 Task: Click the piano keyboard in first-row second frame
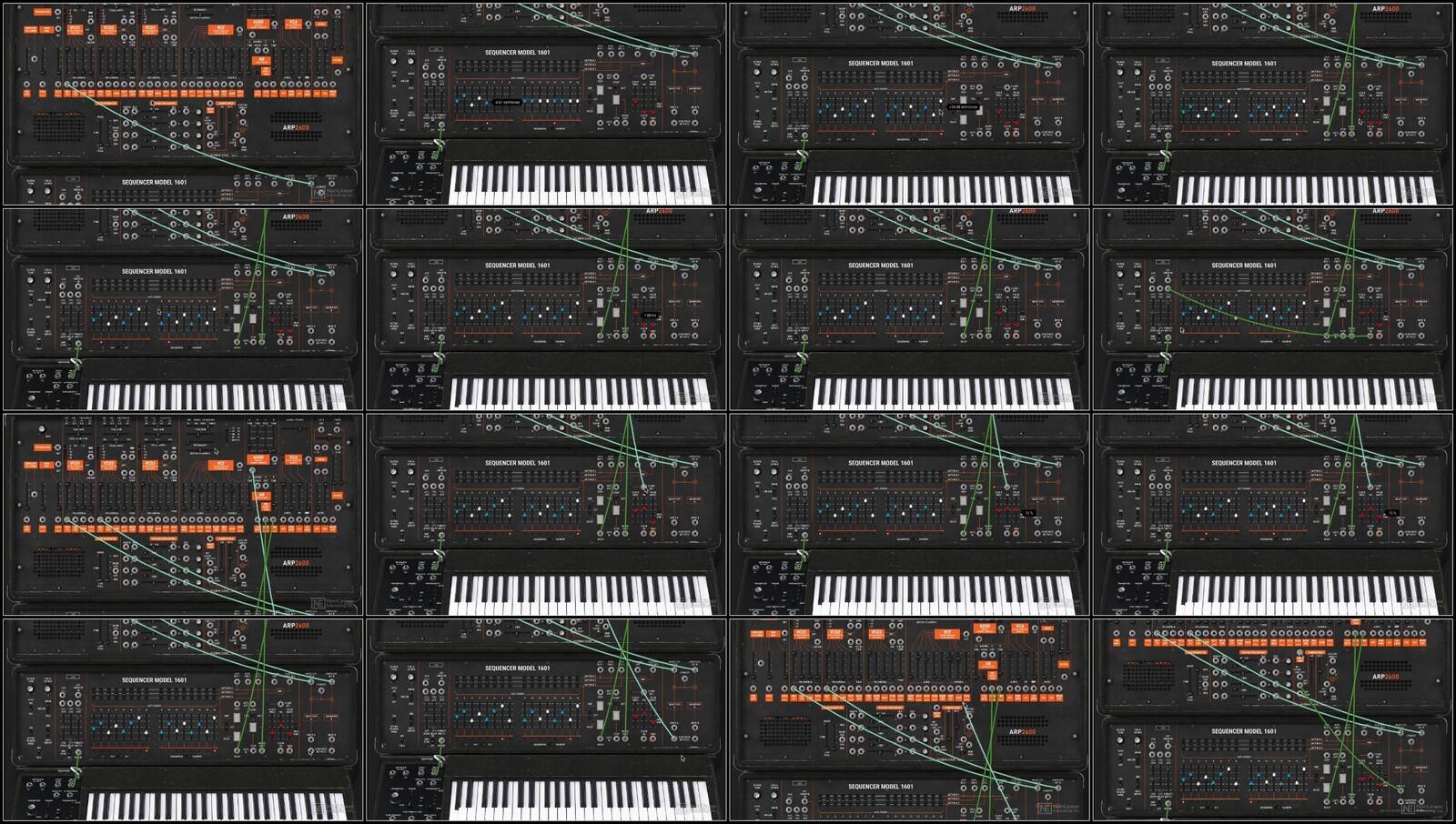(580, 185)
